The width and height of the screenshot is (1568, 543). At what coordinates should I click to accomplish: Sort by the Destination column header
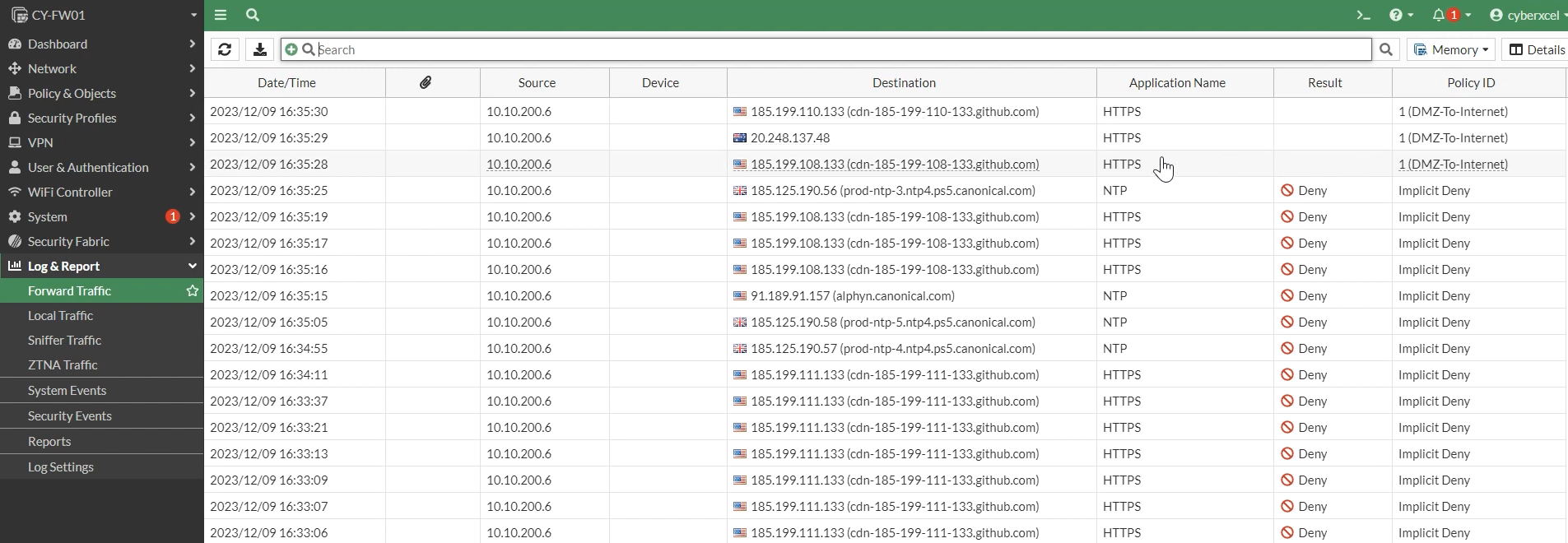tap(904, 82)
